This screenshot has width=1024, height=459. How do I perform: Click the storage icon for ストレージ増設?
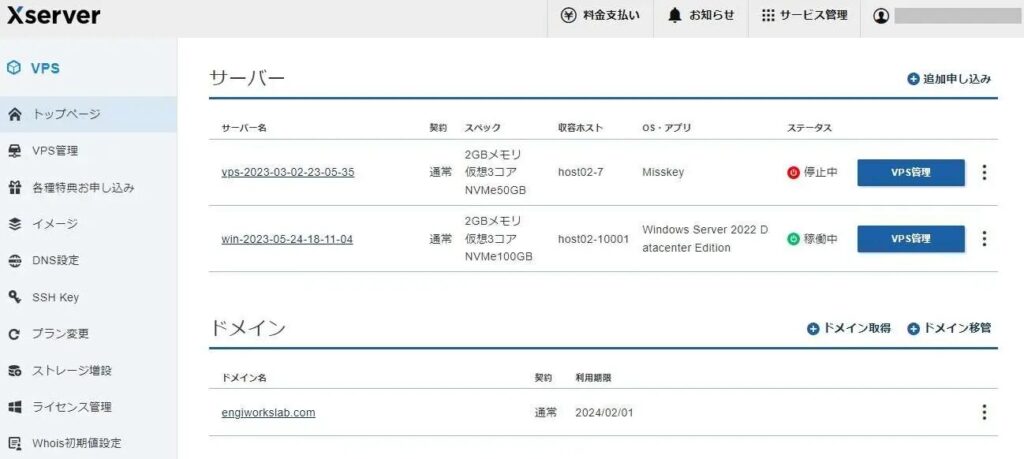pos(14,371)
